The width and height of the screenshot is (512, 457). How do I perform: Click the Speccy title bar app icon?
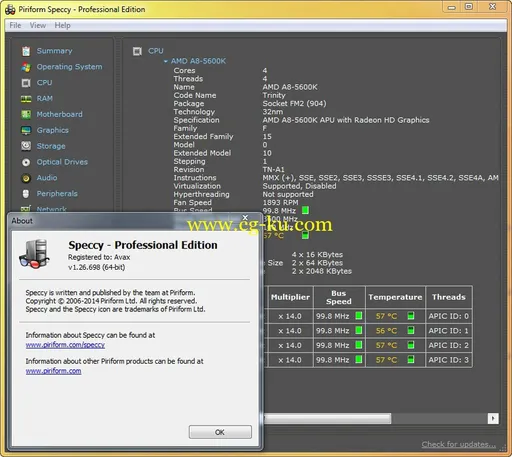coord(10,9)
